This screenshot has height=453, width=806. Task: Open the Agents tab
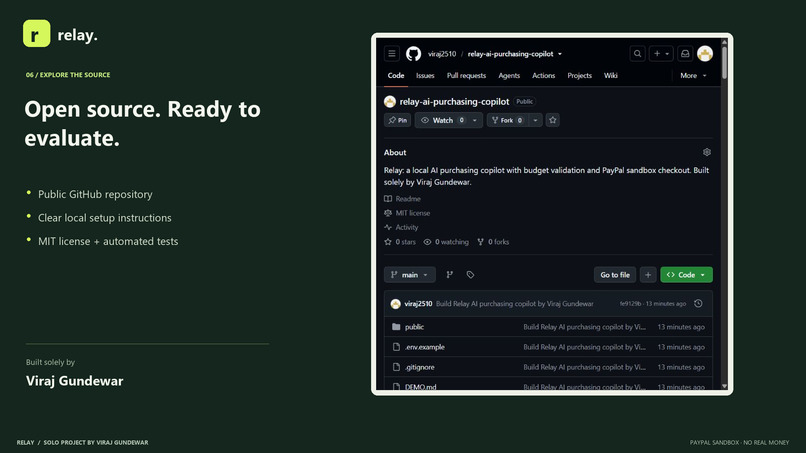pos(509,76)
